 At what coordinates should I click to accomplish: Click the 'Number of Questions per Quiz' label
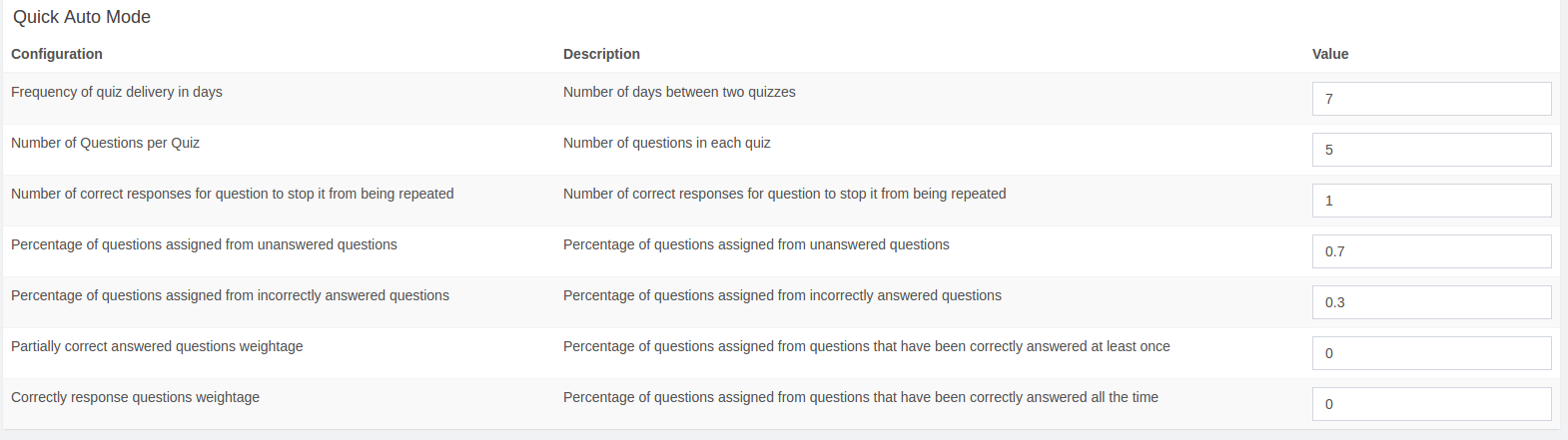click(x=105, y=143)
